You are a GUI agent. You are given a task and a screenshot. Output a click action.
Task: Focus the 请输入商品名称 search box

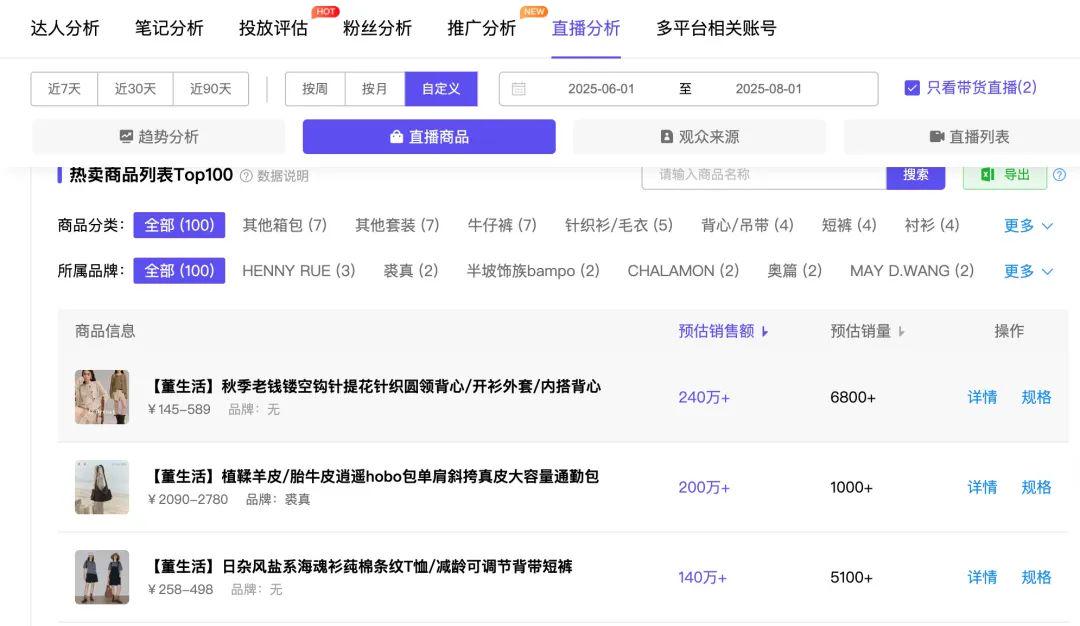coord(764,175)
